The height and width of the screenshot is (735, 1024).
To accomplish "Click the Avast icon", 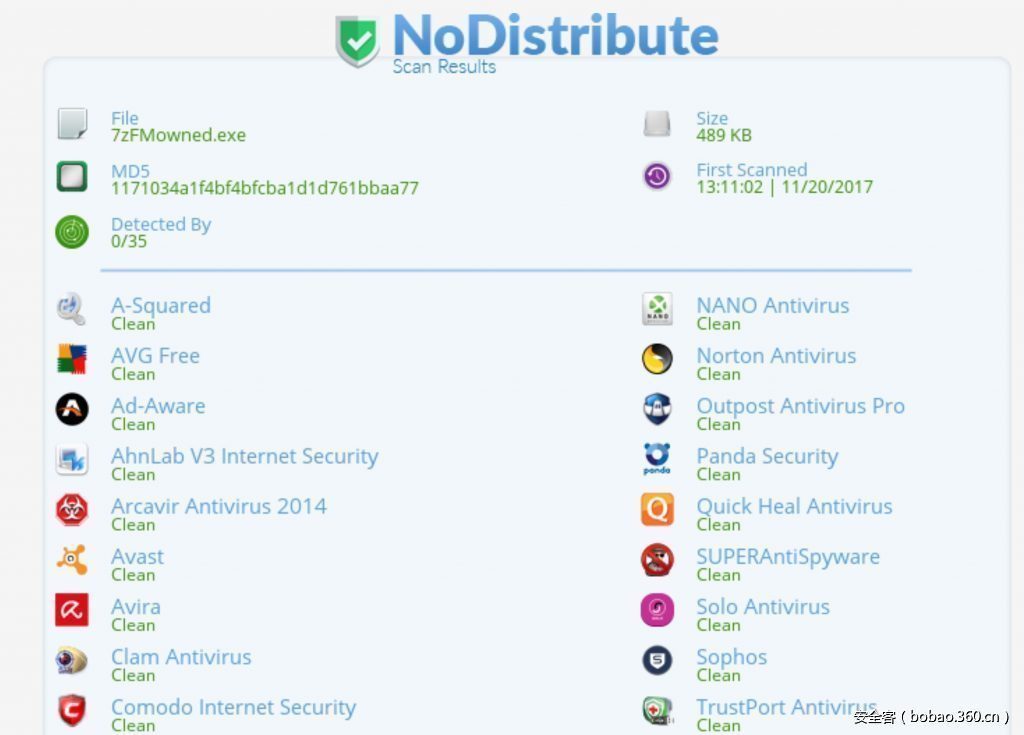I will 72,560.
